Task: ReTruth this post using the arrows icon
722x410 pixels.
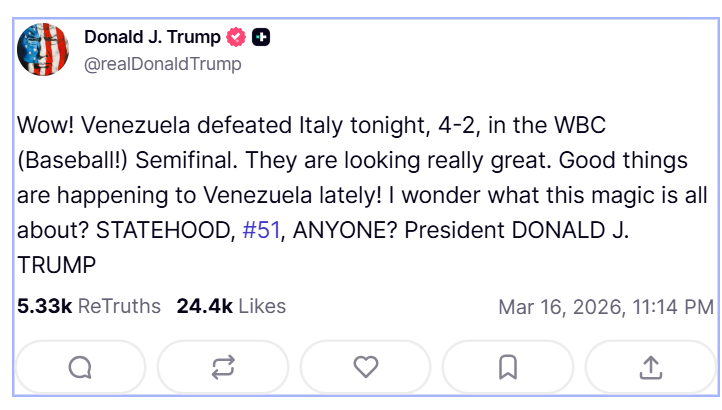Action: [223, 367]
